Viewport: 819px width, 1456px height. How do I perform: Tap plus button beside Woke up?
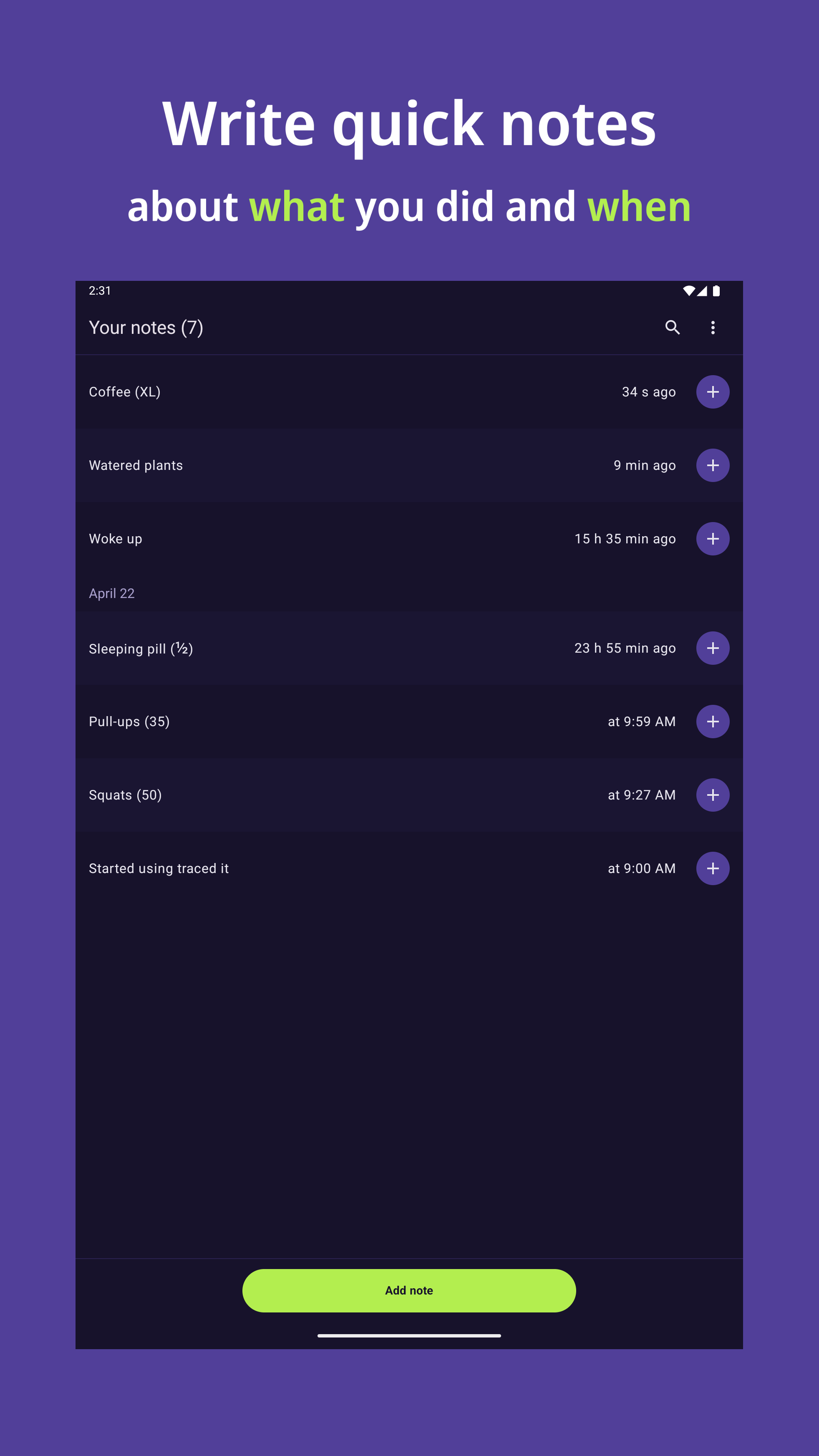tap(712, 539)
